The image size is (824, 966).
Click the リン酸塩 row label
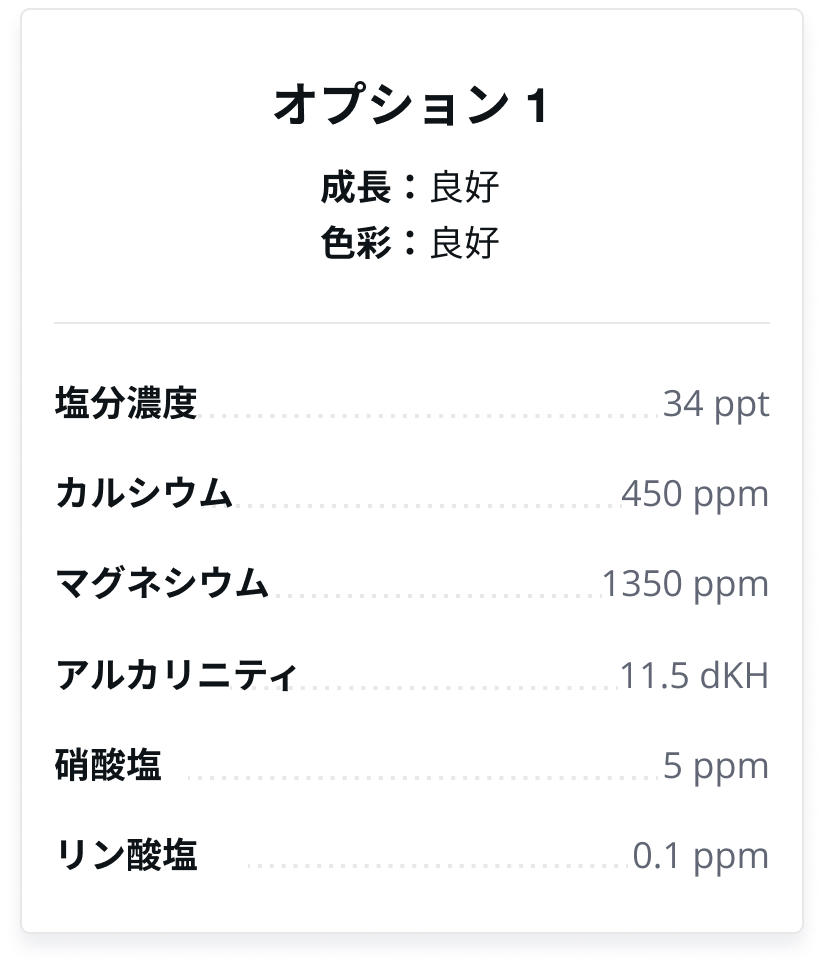pyautogui.click(x=126, y=855)
